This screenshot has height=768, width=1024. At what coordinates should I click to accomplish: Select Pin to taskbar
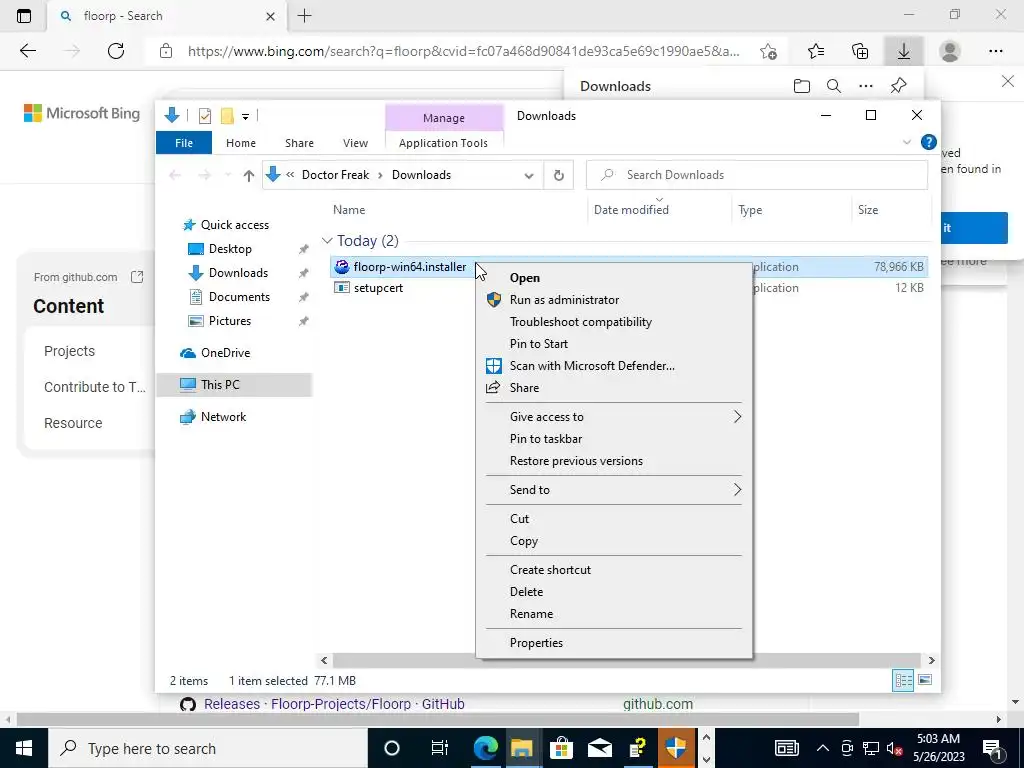tap(613, 439)
